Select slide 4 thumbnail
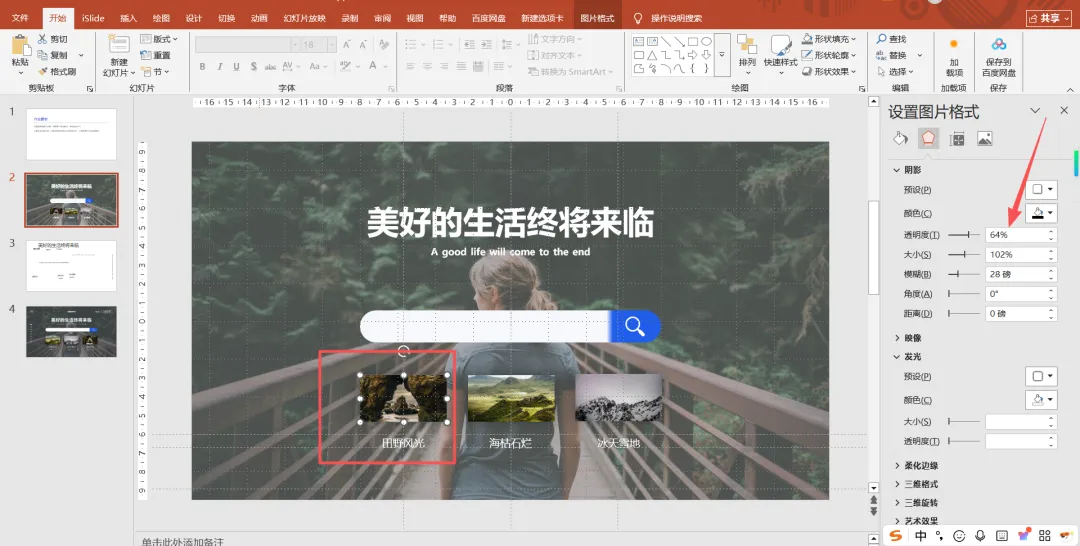Viewport: 1080px width, 546px height. pyautogui.click(x=71, y=332)
